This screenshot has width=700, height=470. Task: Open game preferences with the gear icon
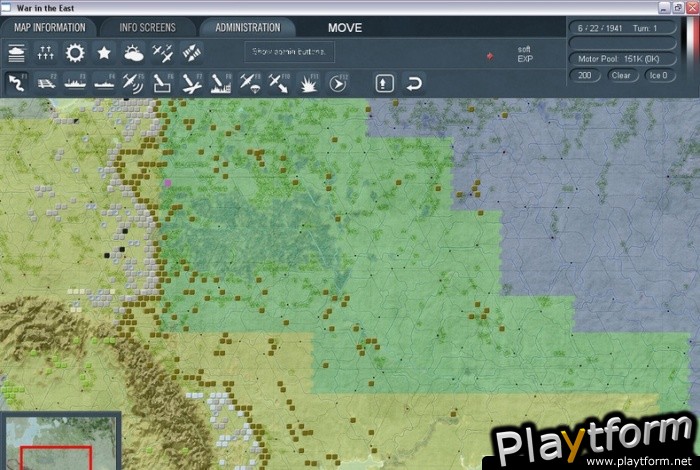[75, 53]
